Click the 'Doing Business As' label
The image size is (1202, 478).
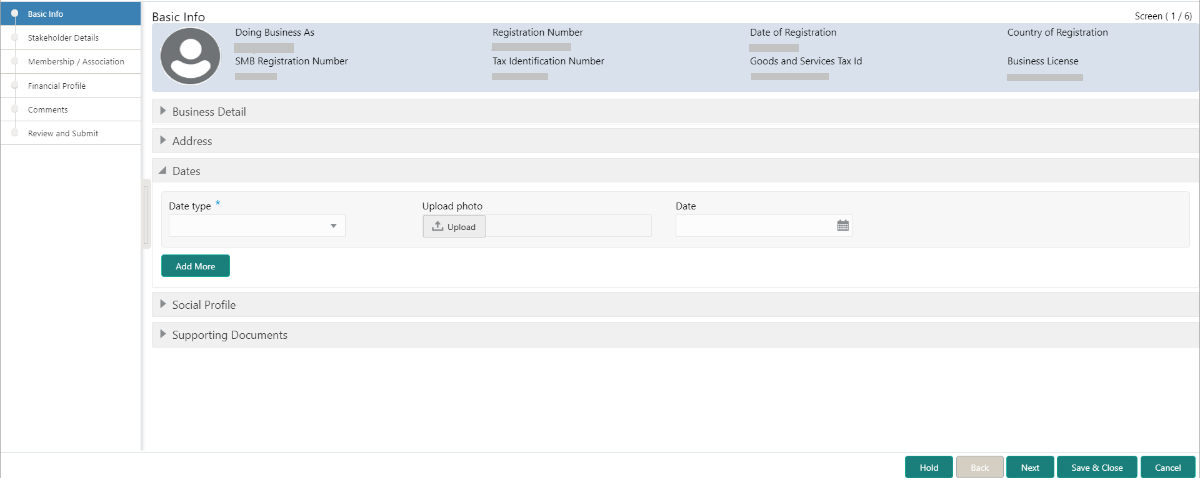tap(274, 33)
